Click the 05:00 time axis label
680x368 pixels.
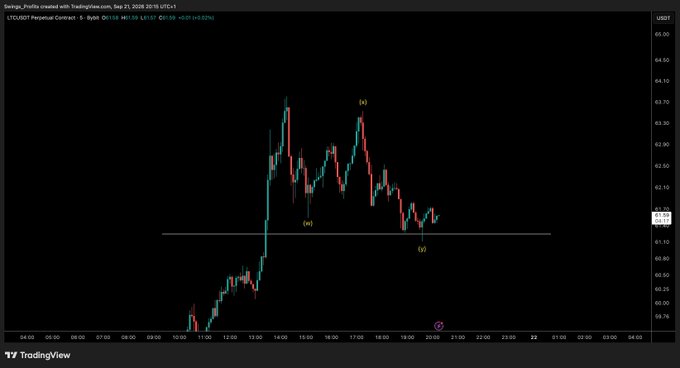tap(52, 337)
